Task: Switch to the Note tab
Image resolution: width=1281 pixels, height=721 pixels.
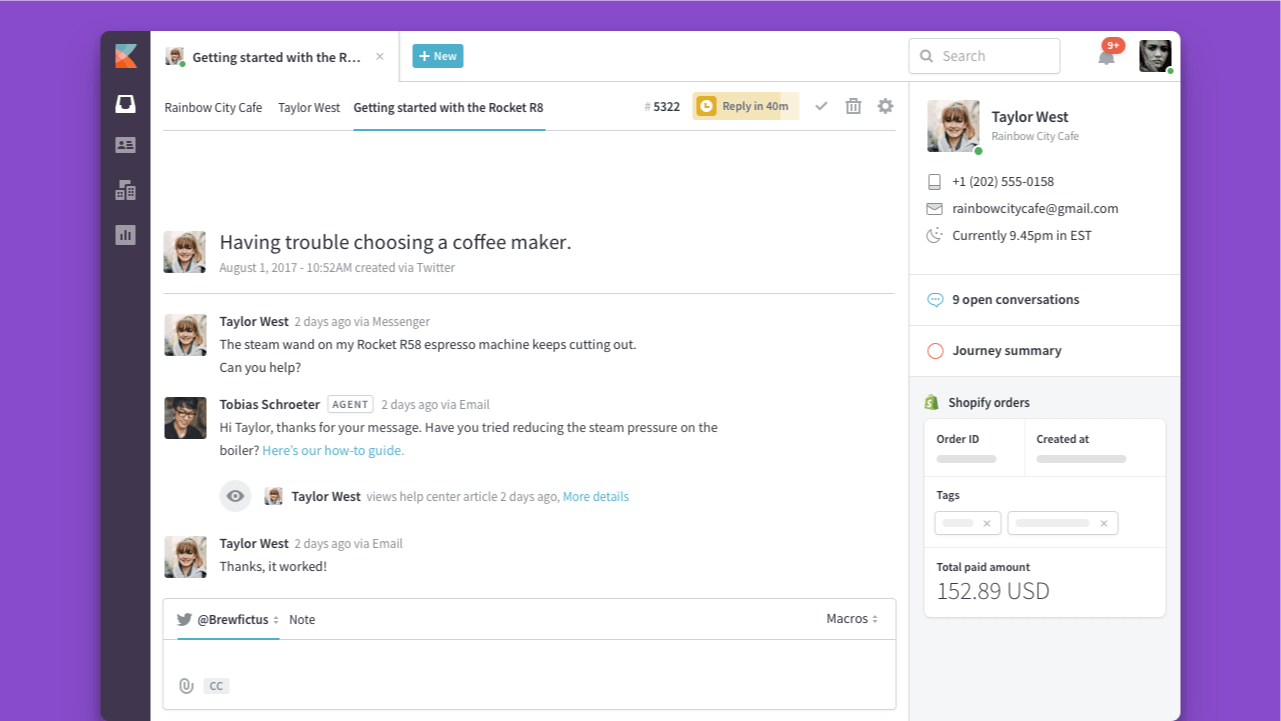Action: click(x=302, y=620)
